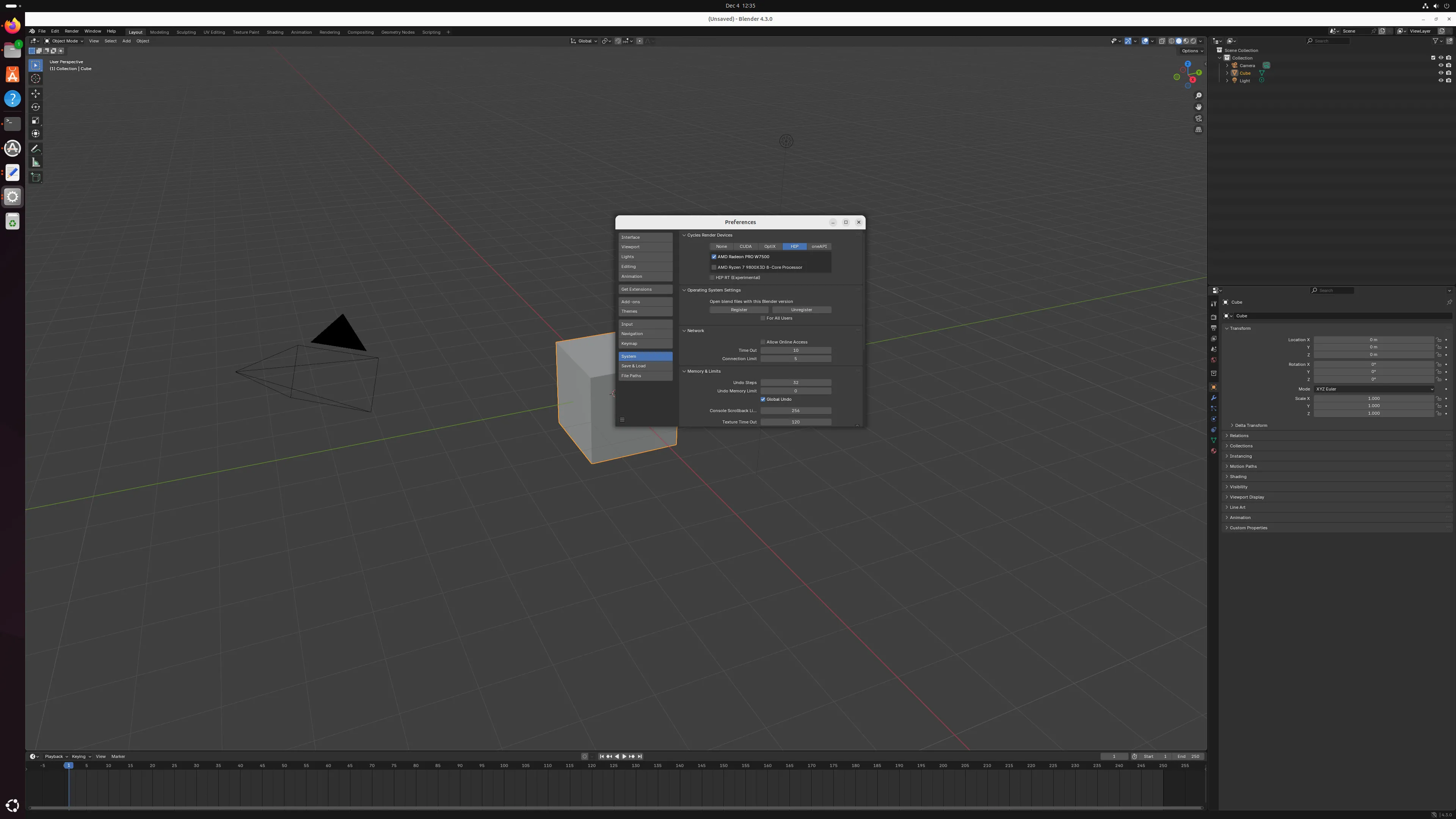This screenshot has height=819, width=1456.
Task: Select the Annotate tool
Action: (36, 149)
